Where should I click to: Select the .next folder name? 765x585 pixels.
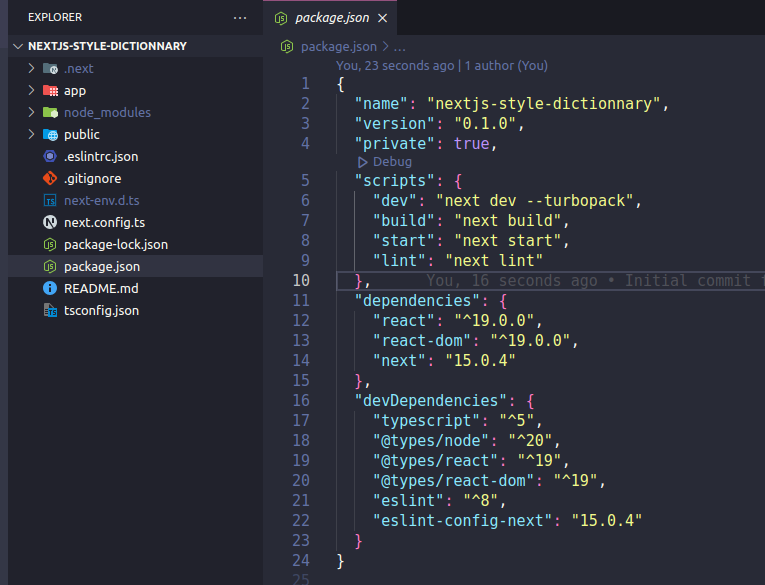(79, 69)
